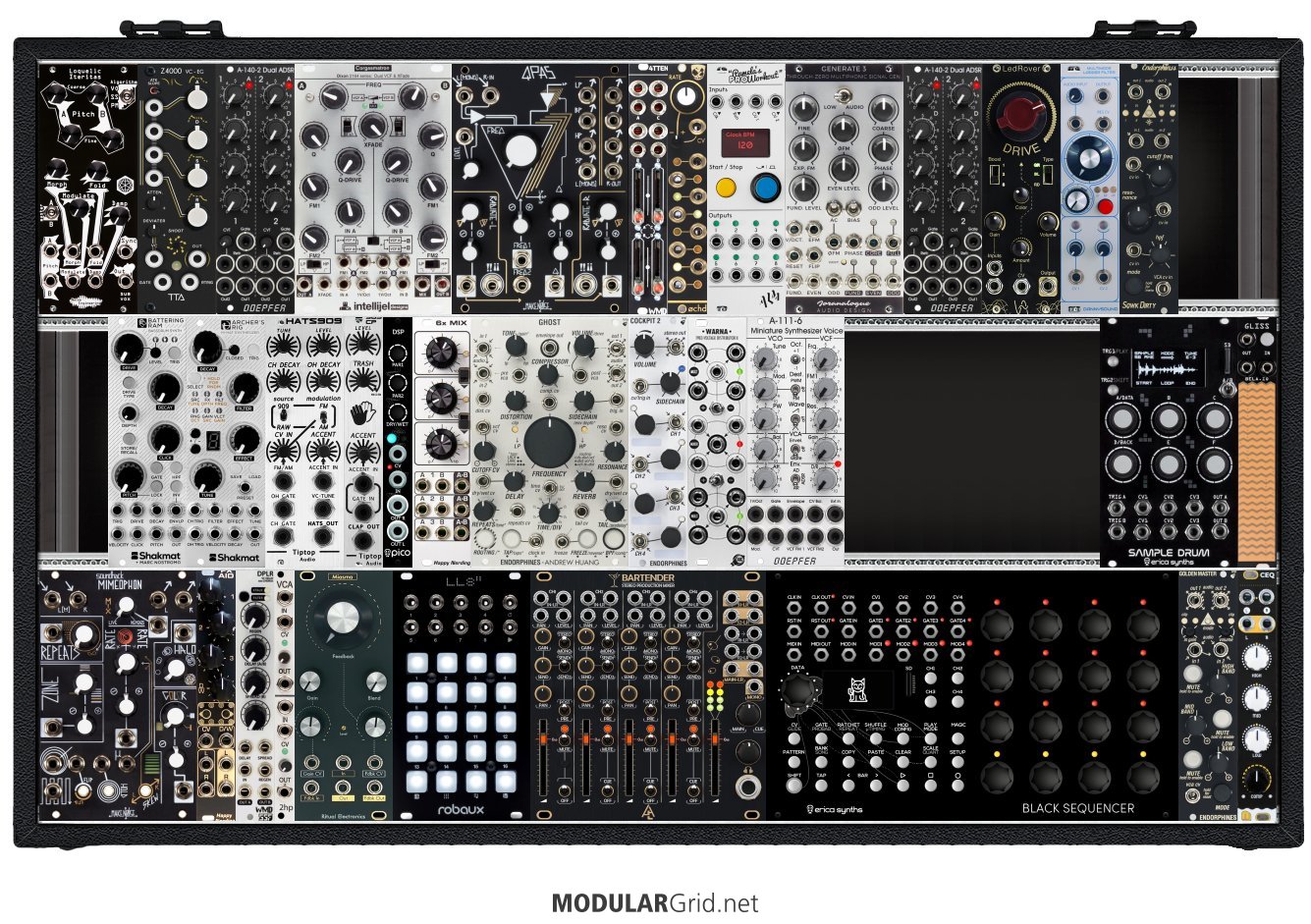Click the SHIFT button on Black Sequencer
The height and width of the screenshot is (924, 1311).
click(794, 786)
